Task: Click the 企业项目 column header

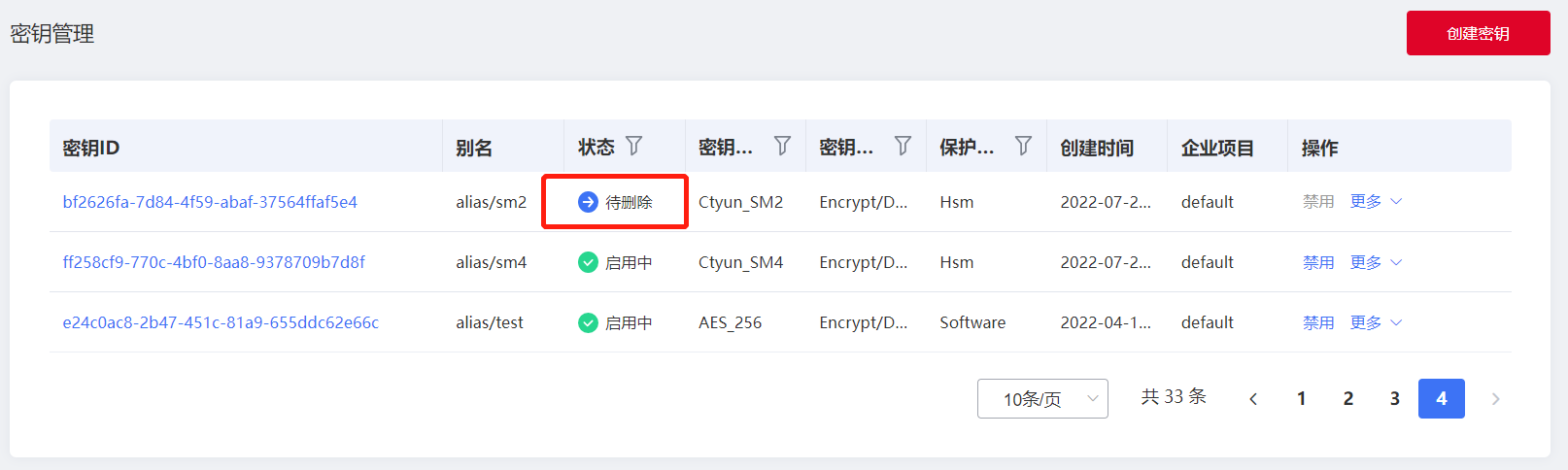Action: [x=1217, y=148]
